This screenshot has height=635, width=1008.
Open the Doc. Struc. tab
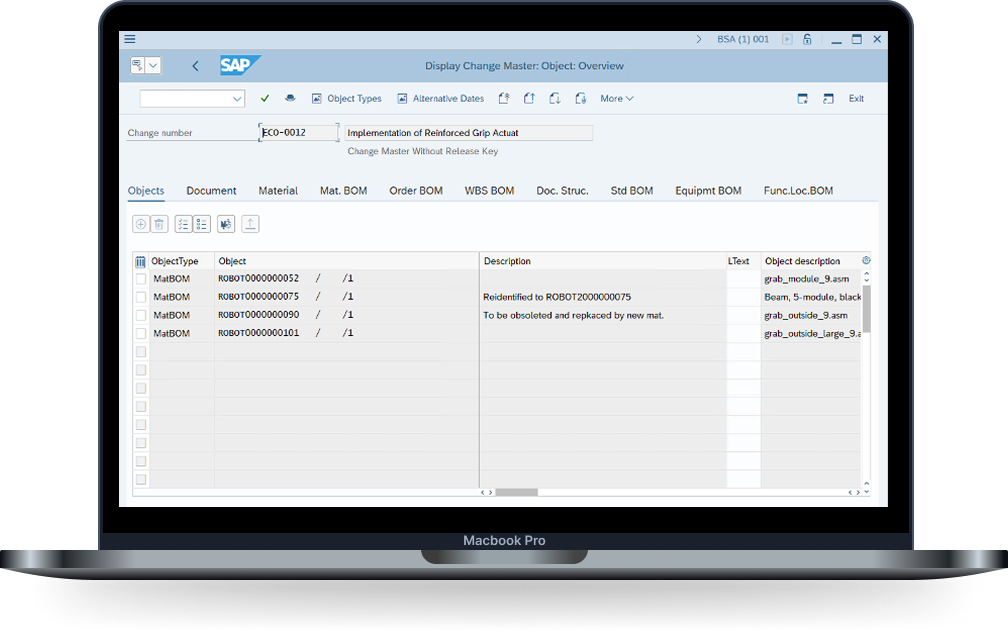562,191
